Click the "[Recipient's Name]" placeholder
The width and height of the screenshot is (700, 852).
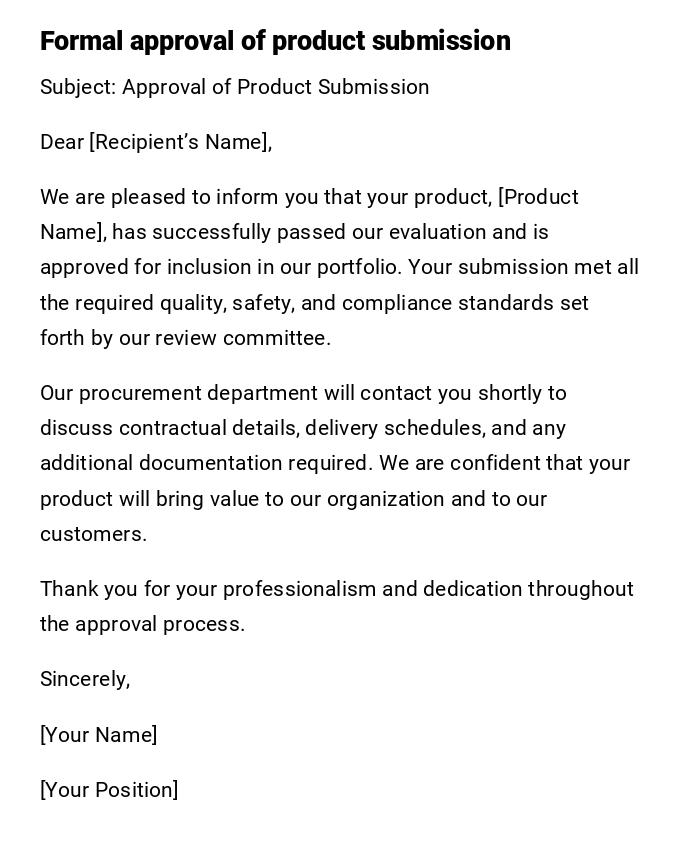point(180,142)
